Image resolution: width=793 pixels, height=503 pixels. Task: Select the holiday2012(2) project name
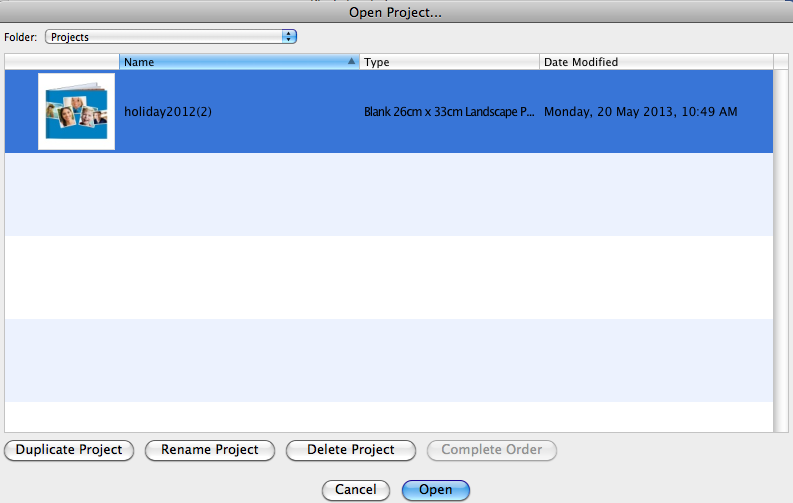(168, 112)
